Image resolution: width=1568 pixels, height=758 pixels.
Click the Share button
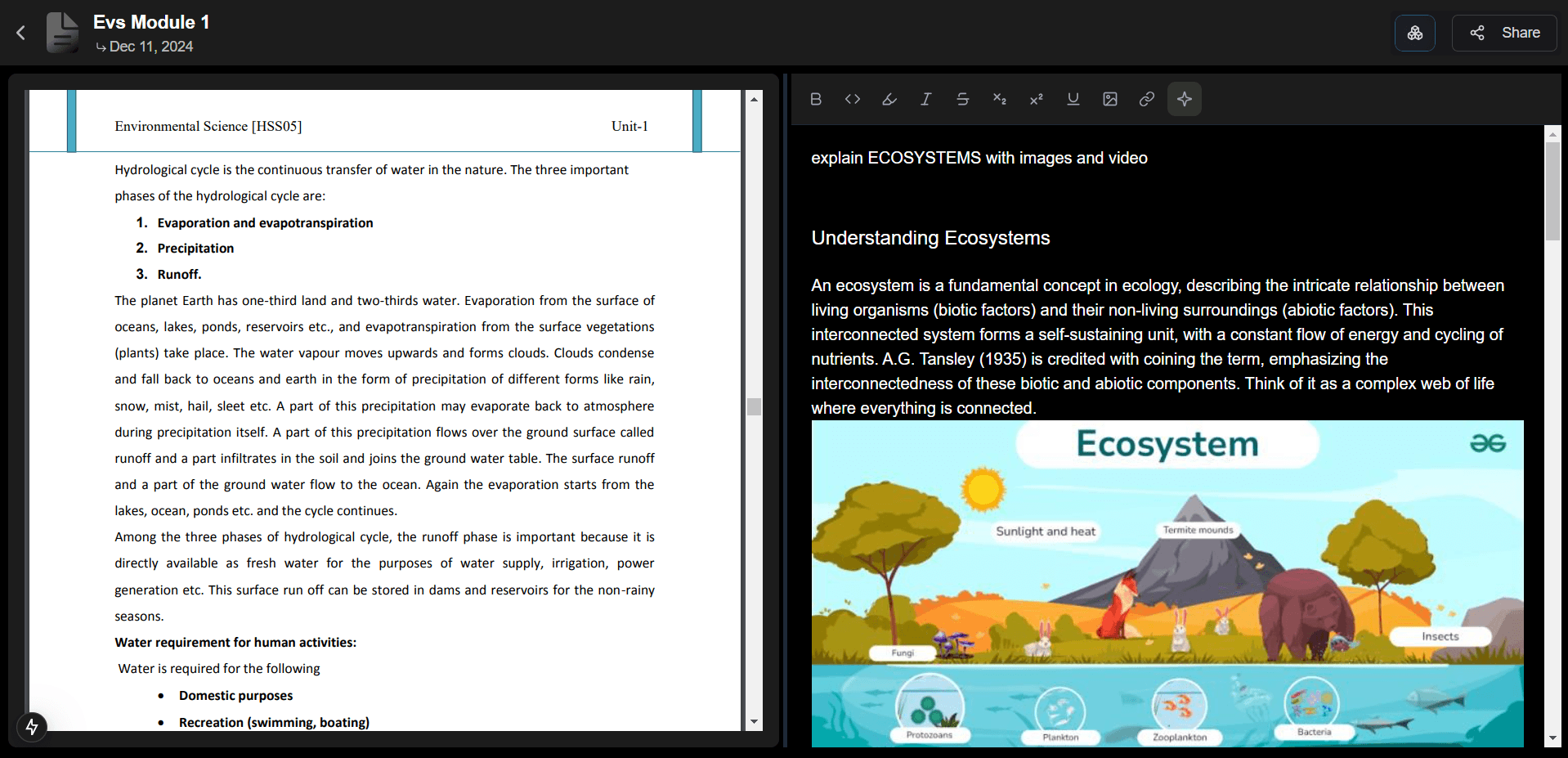click(x=1503, y=33)
